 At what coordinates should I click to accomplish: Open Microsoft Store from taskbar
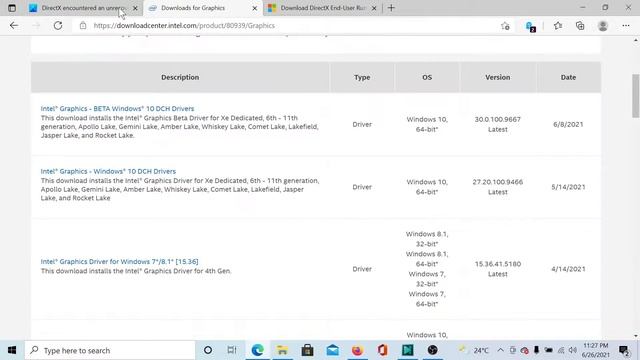(x=307, y=350)
